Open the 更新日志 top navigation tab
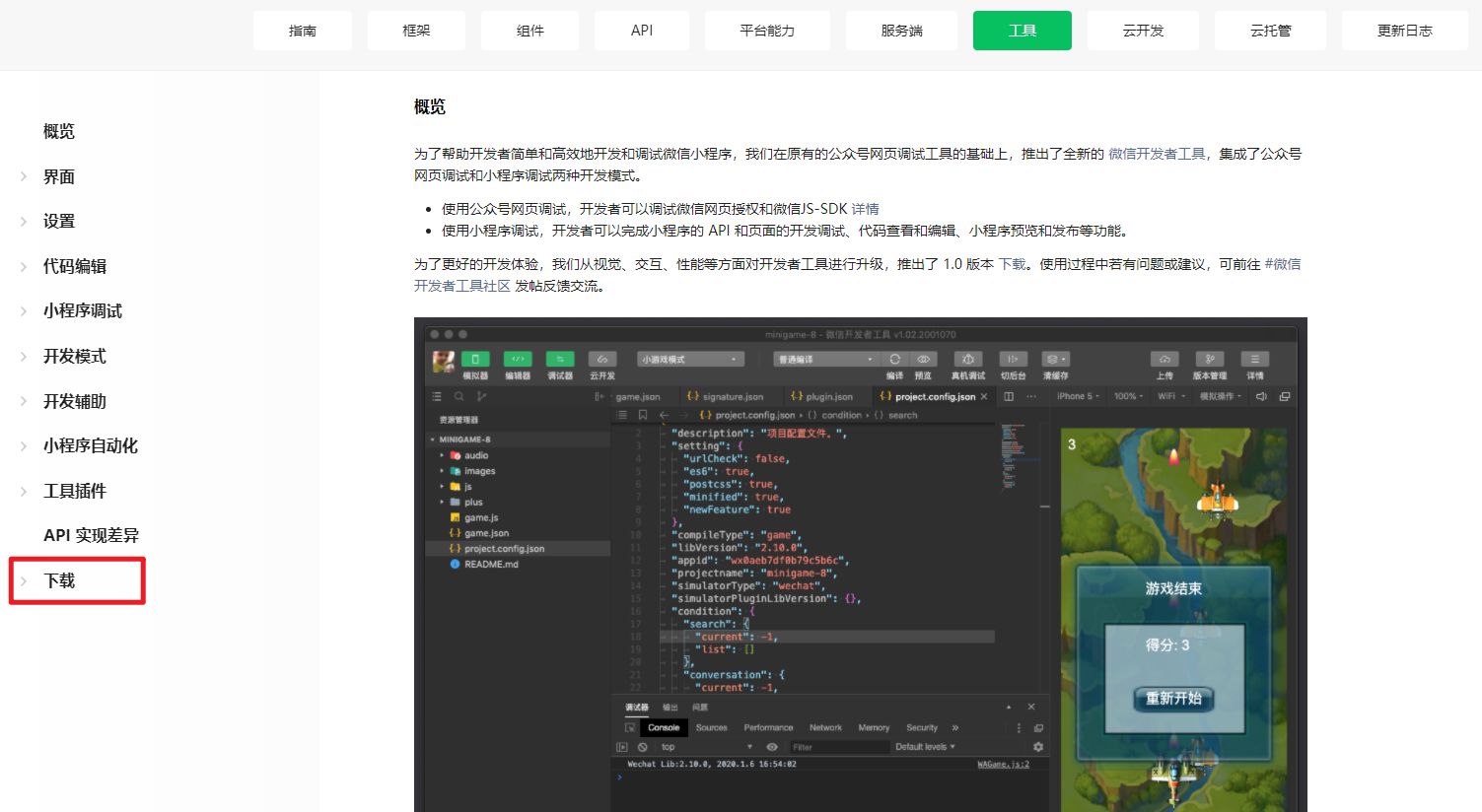Image resolution: width=1482 pixels, height=812 pixels. [x=1404, y=31]
